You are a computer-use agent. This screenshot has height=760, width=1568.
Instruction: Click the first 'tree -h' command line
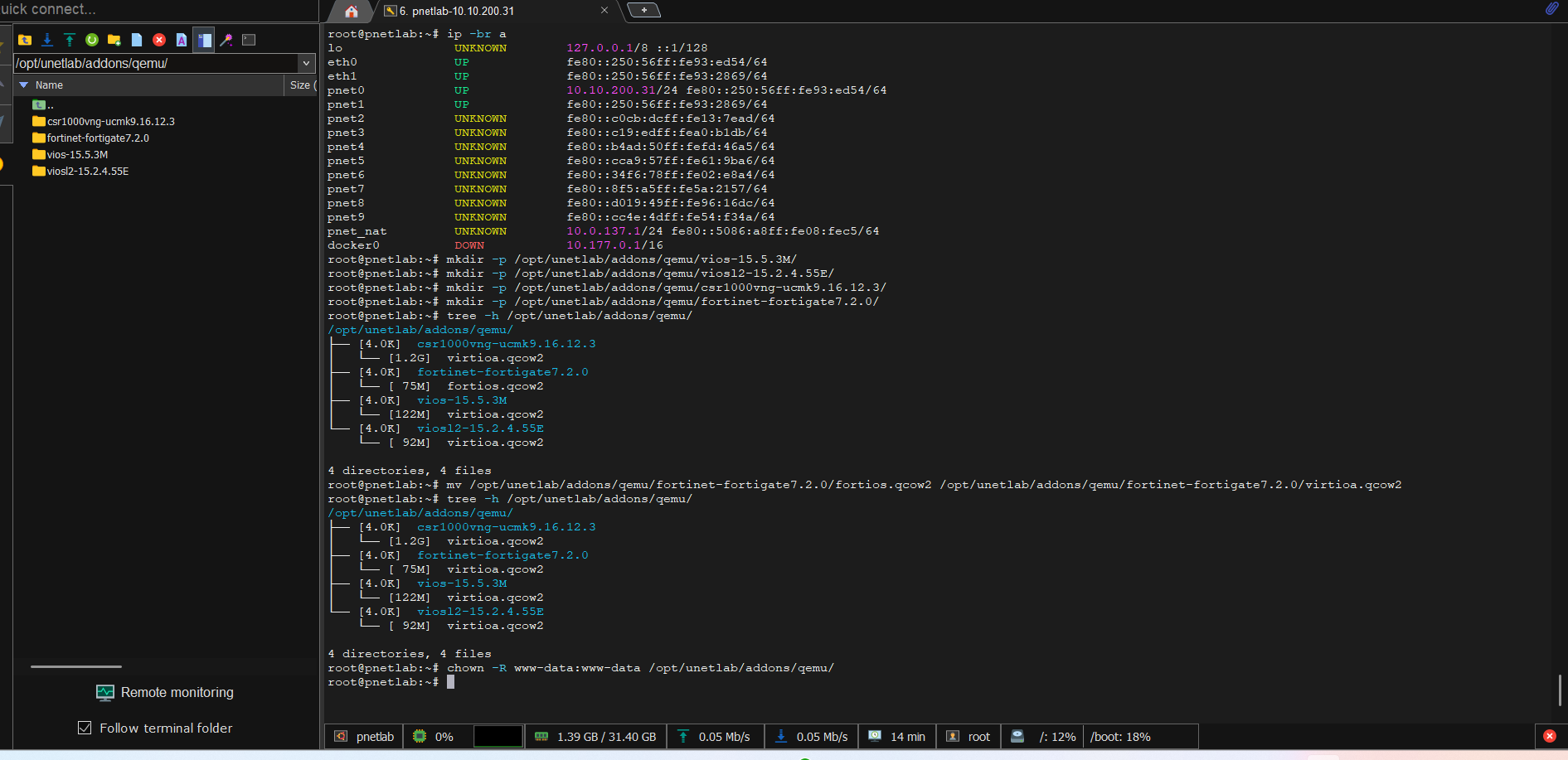(x=510, y=316)
